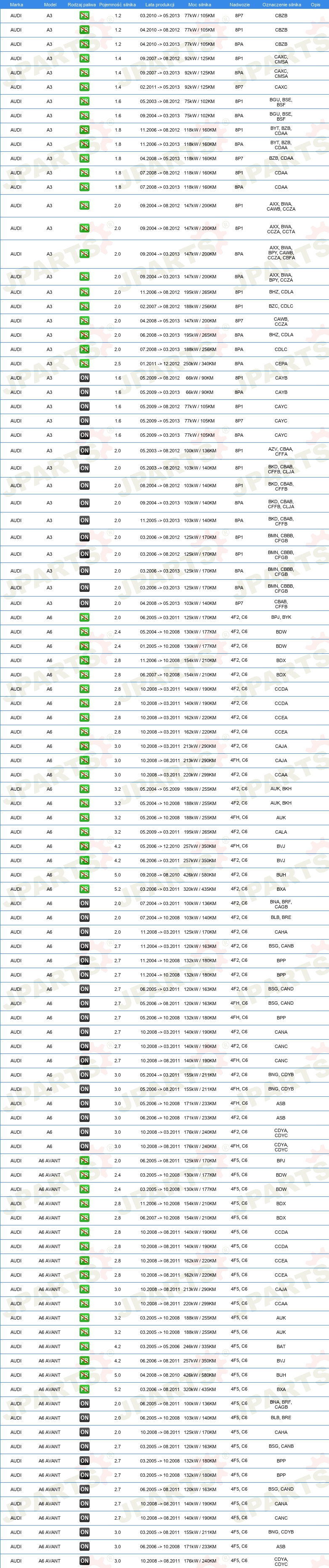Click petrol icon in A3 1.2 8P7 row
329x1568 pixels.
coord(84,15)
